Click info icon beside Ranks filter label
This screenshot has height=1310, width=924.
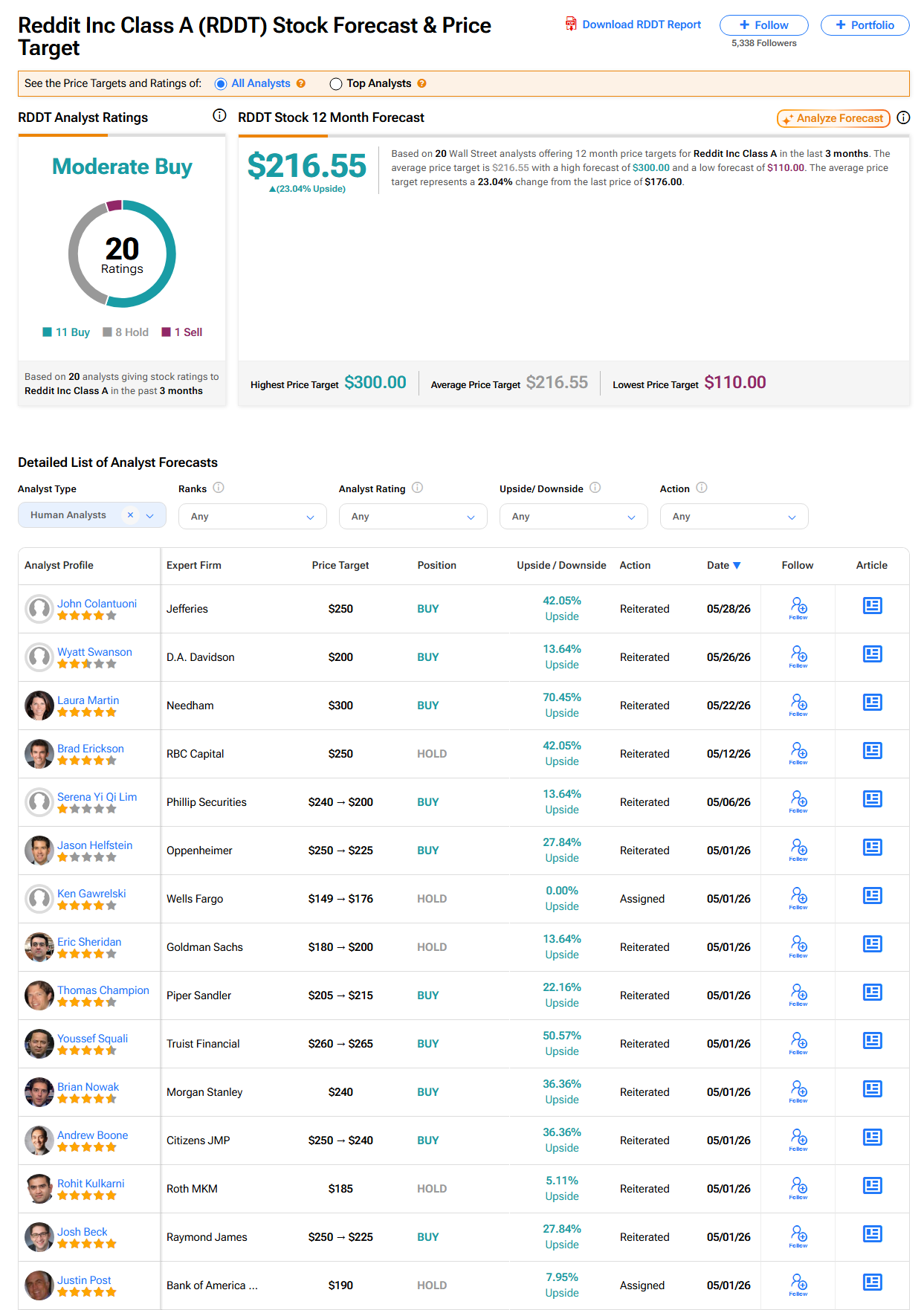coord(219,488)
